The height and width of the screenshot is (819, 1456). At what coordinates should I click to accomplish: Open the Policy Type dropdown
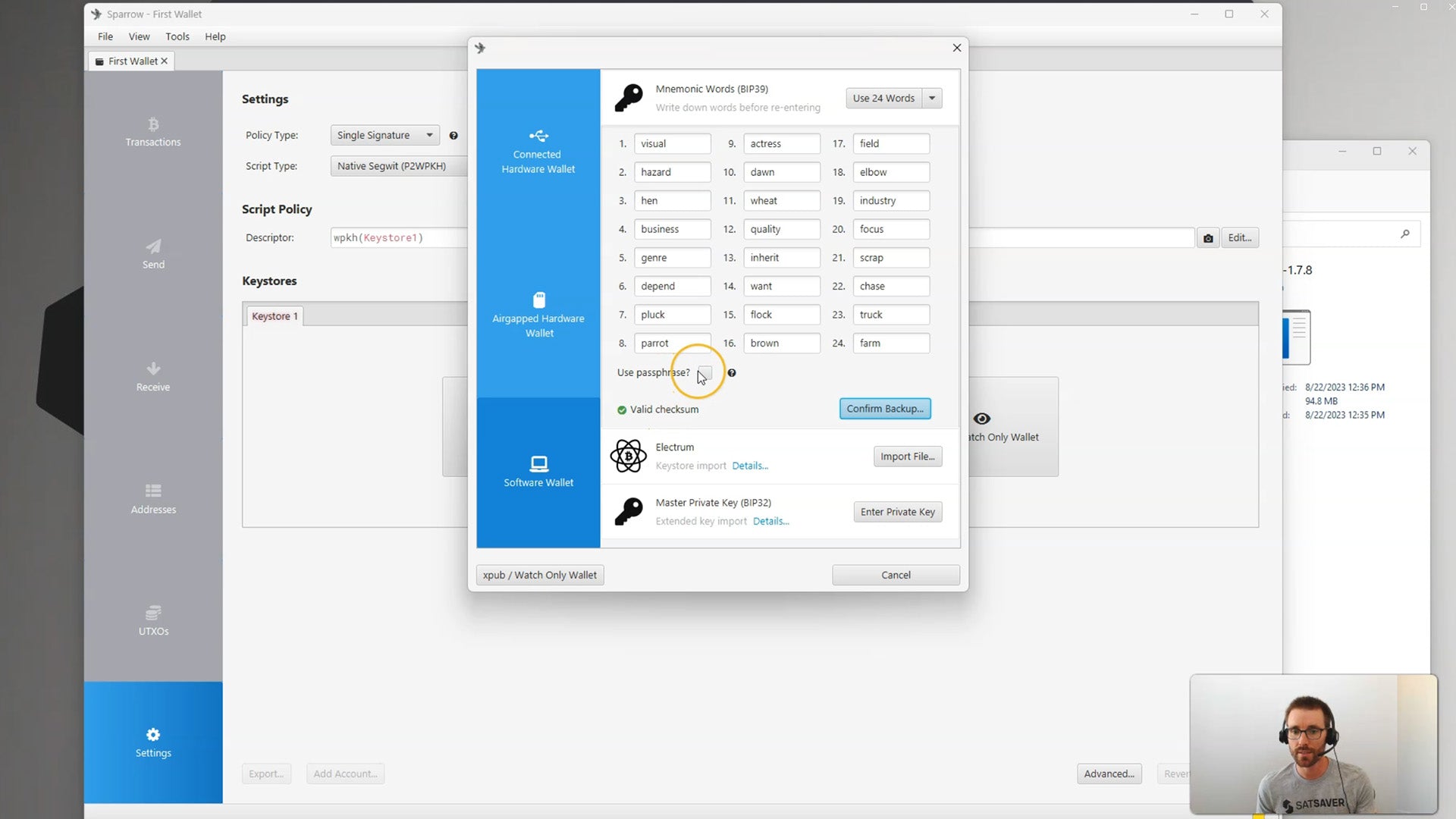[x=384, y=136]
